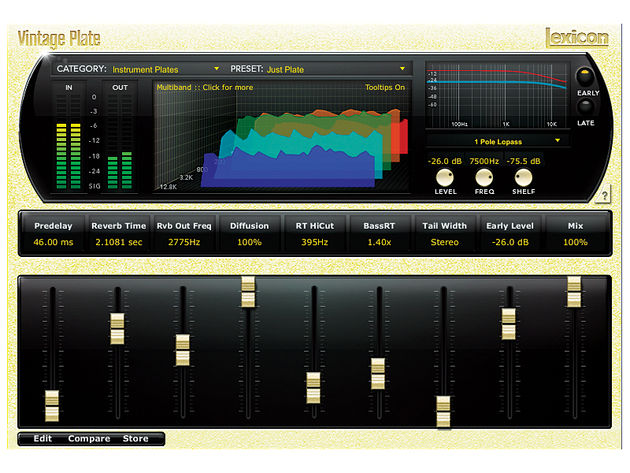Toggle the EARLY reflections button
The width and height of the screenshot is (630, 473).
coord(585,77)
